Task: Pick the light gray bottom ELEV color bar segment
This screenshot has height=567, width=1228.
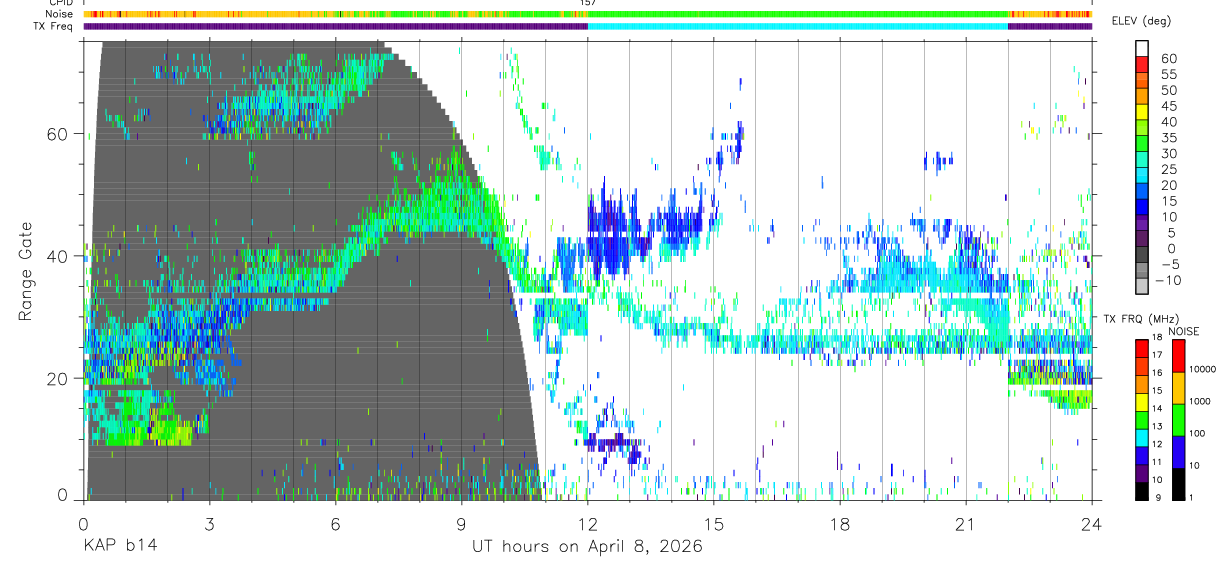Action: pos(1143,287)
